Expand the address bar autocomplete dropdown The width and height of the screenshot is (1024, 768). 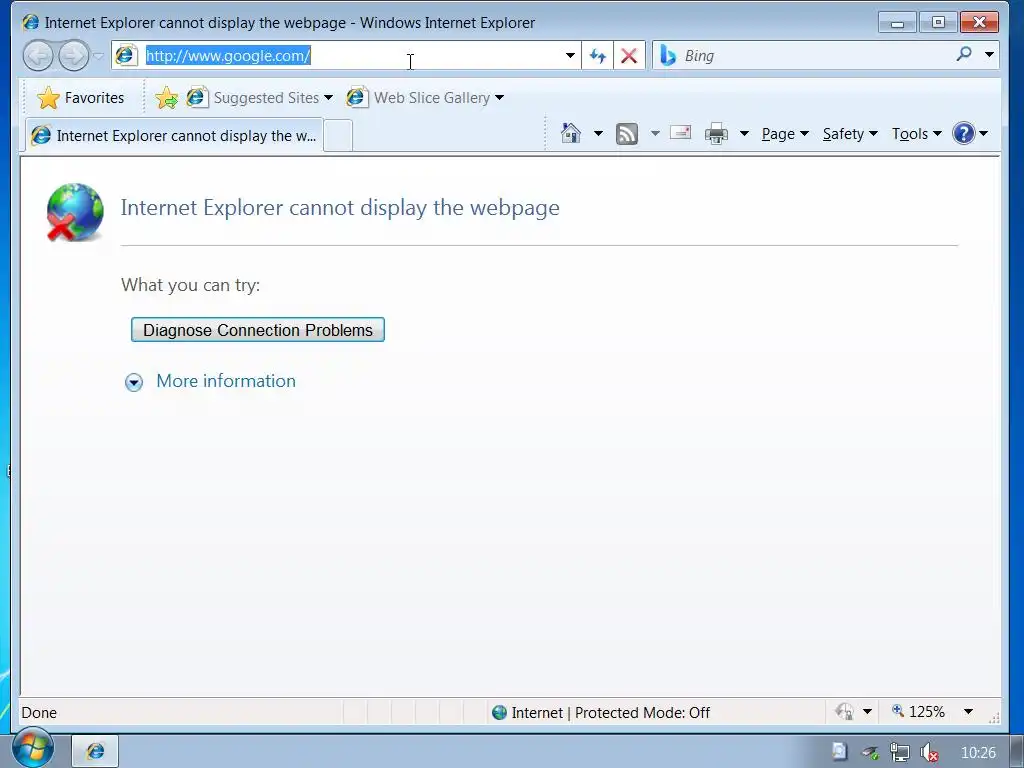[570, 56]
